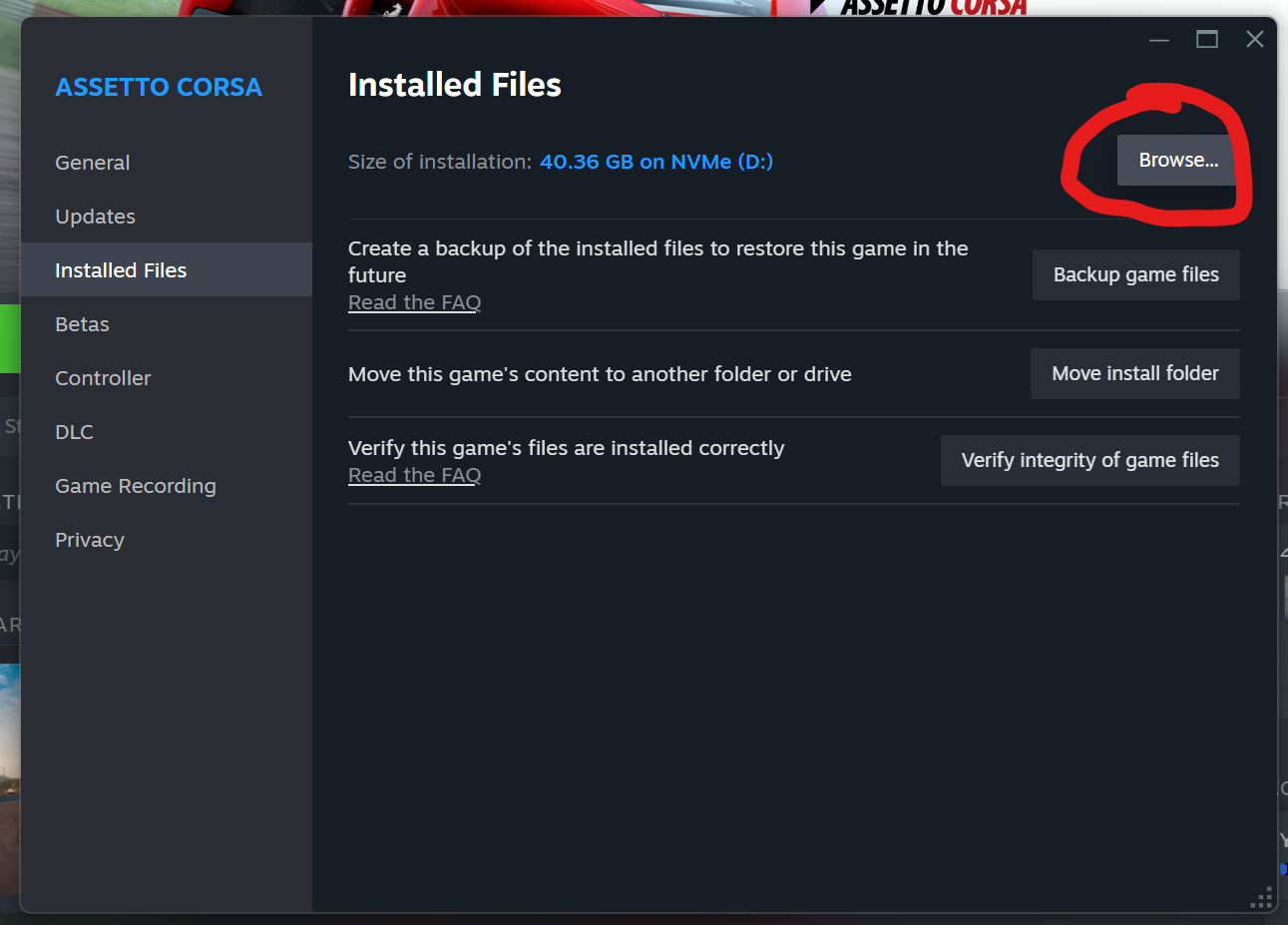
Task: Browse the game's installed files
Action: pos(1176,159)
